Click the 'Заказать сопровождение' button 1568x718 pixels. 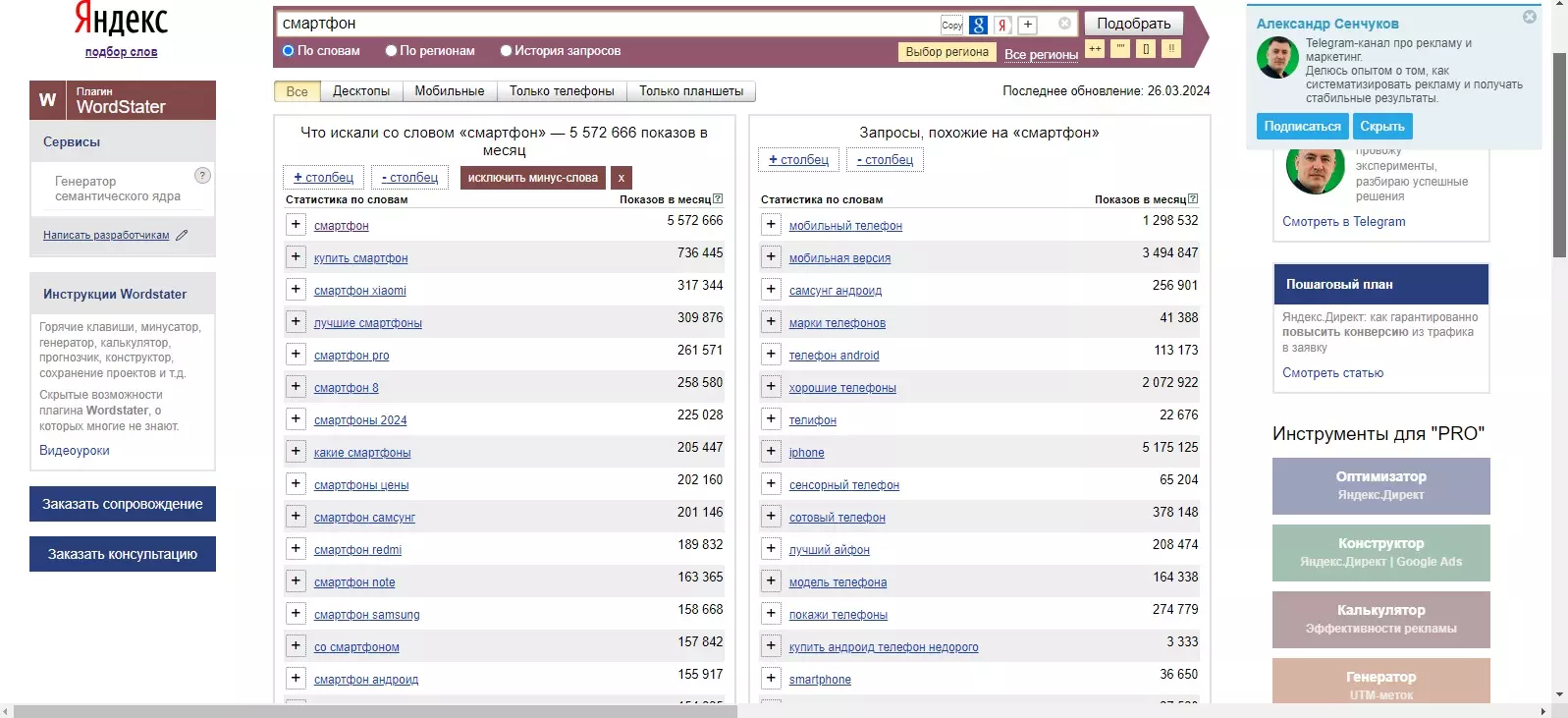[123, 504]
